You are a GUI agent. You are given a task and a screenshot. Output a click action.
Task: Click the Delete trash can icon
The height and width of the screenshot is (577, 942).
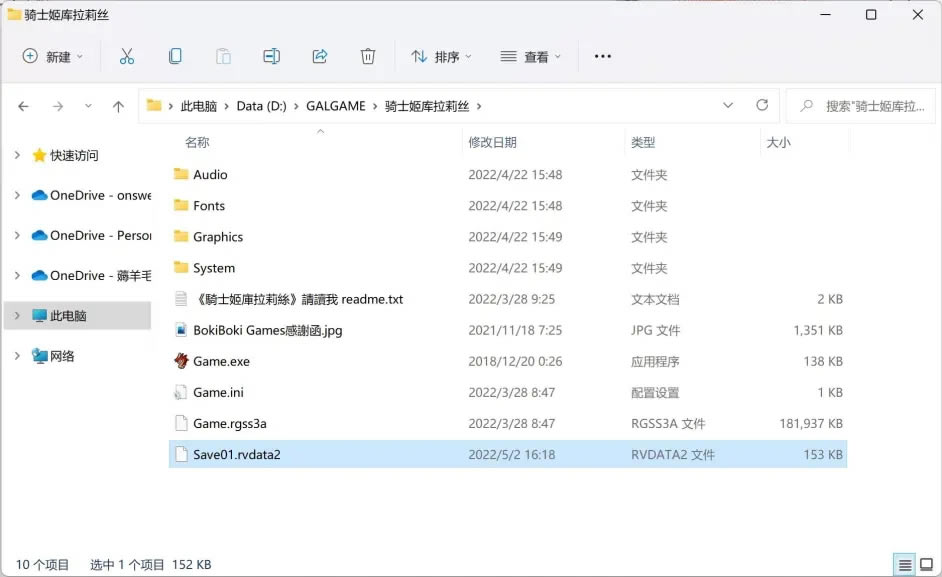(368, 57)
